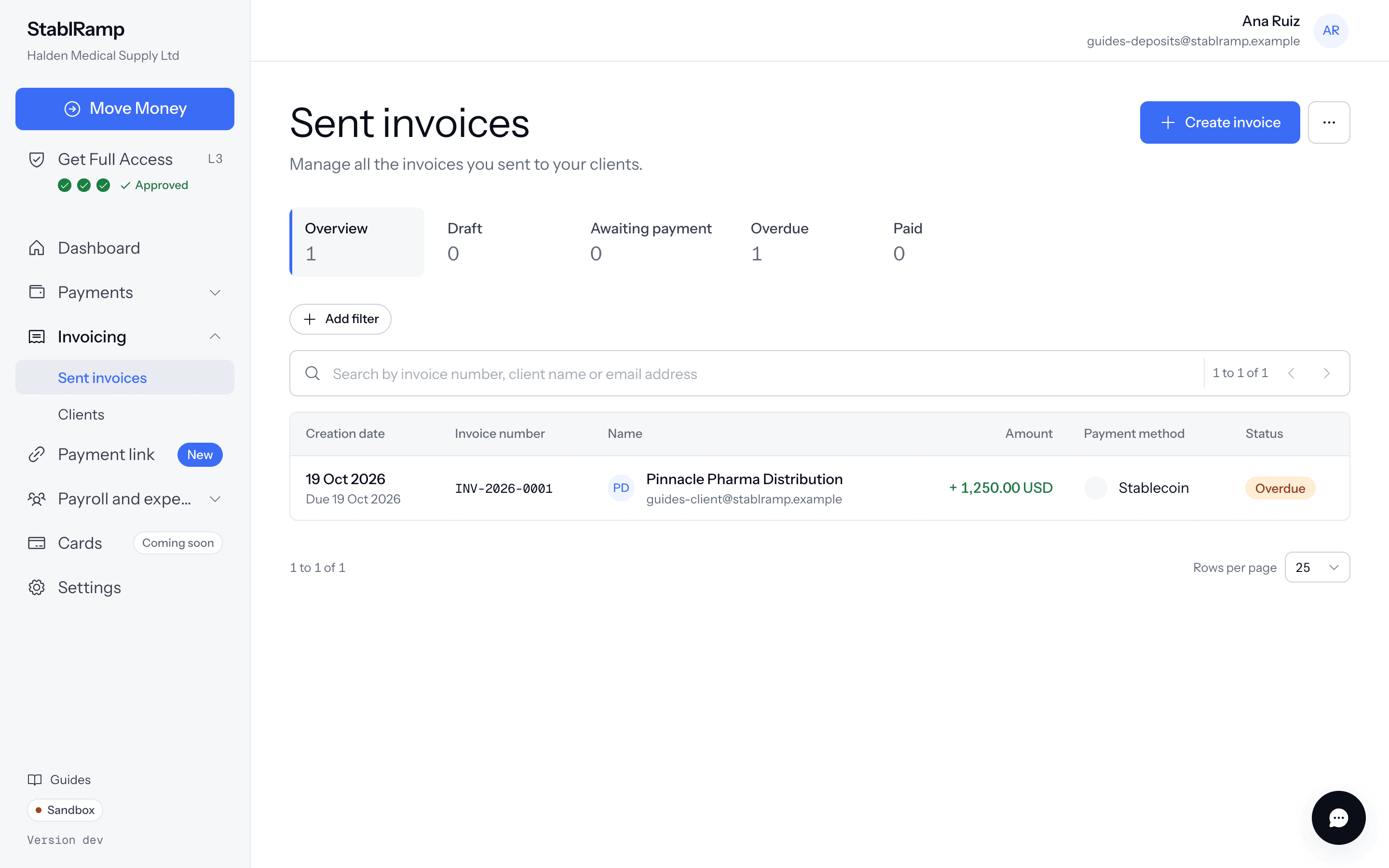Click the + 1,250.00 USD amount
Image resolution: width=1389 pixels, height=868 pixels.
point(1000,488)
